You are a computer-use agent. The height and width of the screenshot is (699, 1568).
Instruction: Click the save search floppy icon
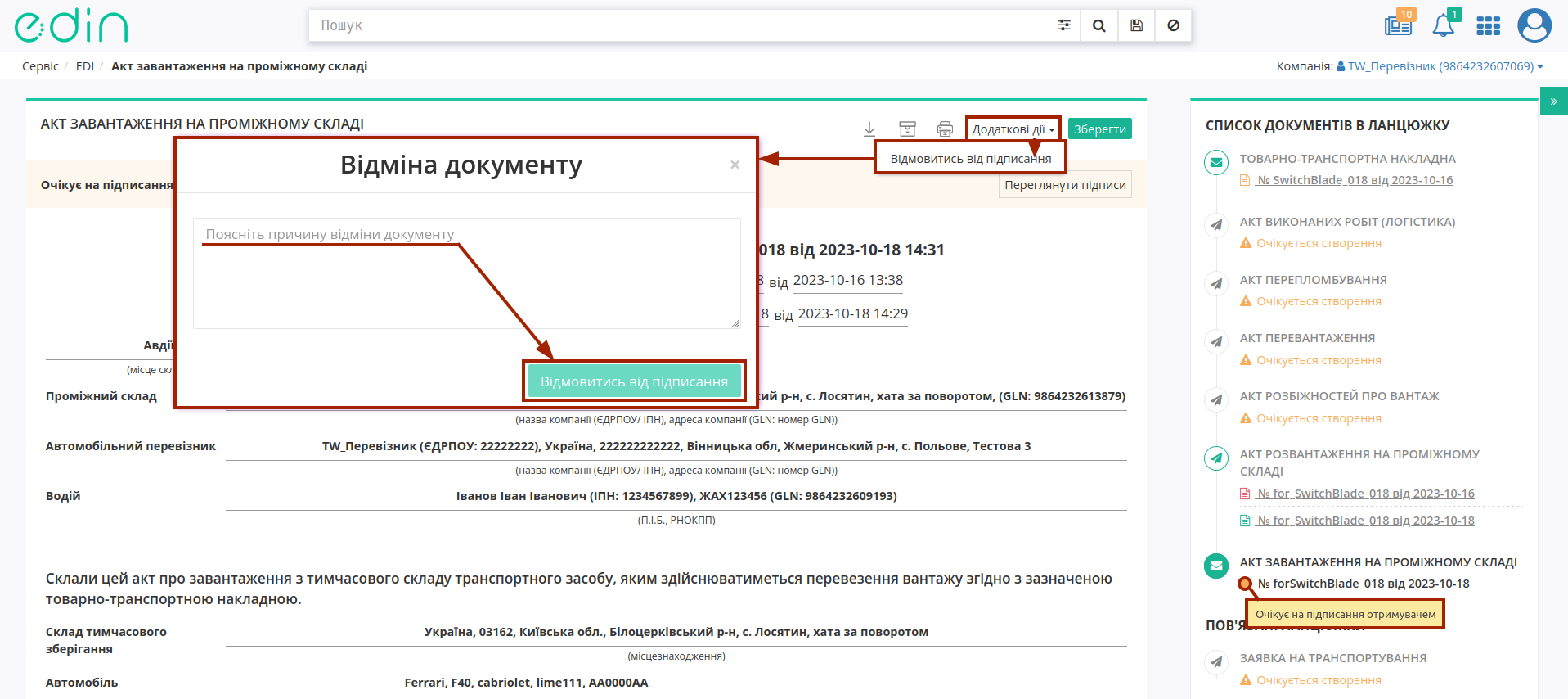(1136, 25)
